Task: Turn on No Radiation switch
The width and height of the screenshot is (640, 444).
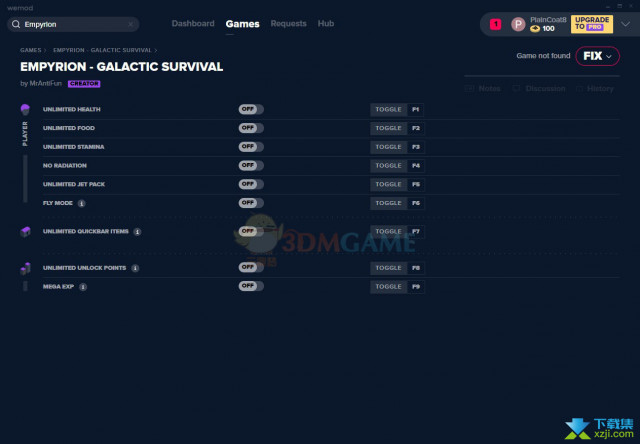Action: tap(251, 166)
